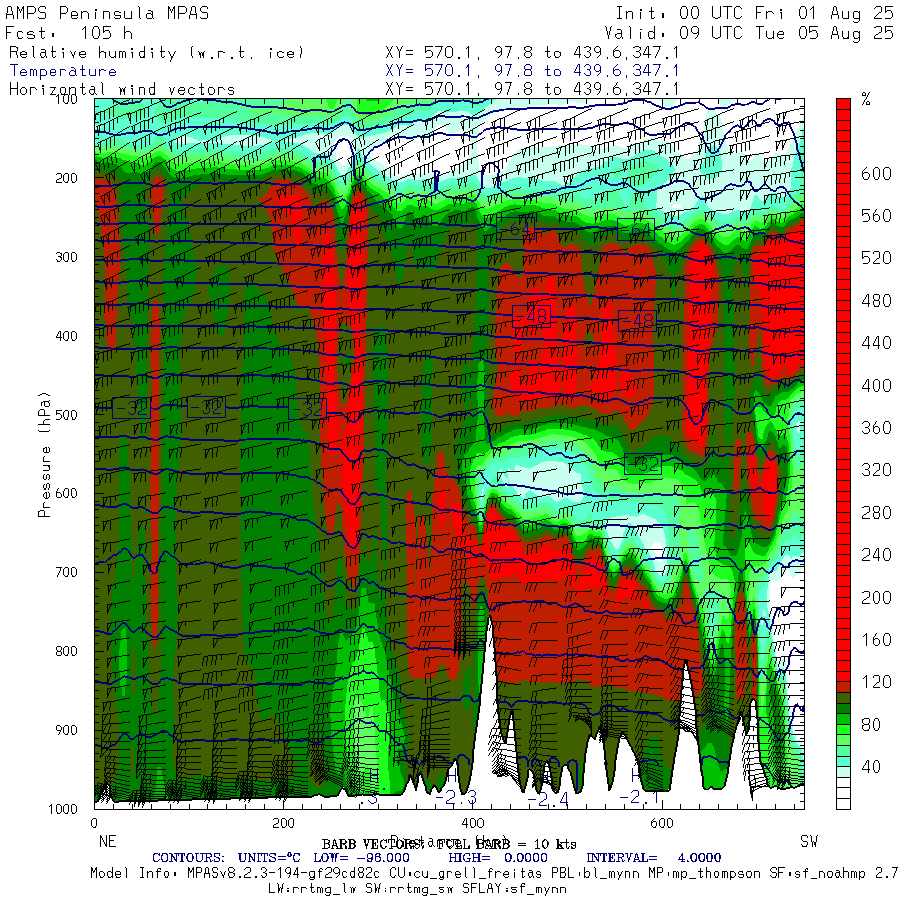Click the 480 value on the color bar scale
Viewport: 900px width, 900px height.
[876, 301]
